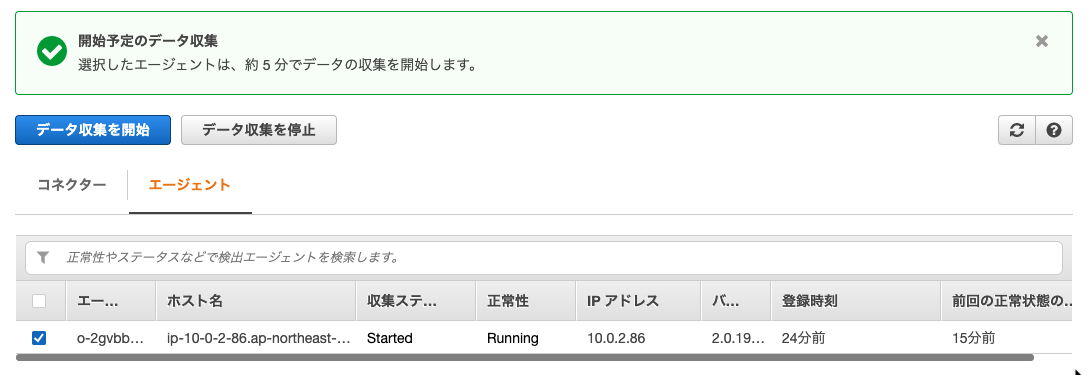
Task: Open help via question mark icon
Action: pos(1054,130)
